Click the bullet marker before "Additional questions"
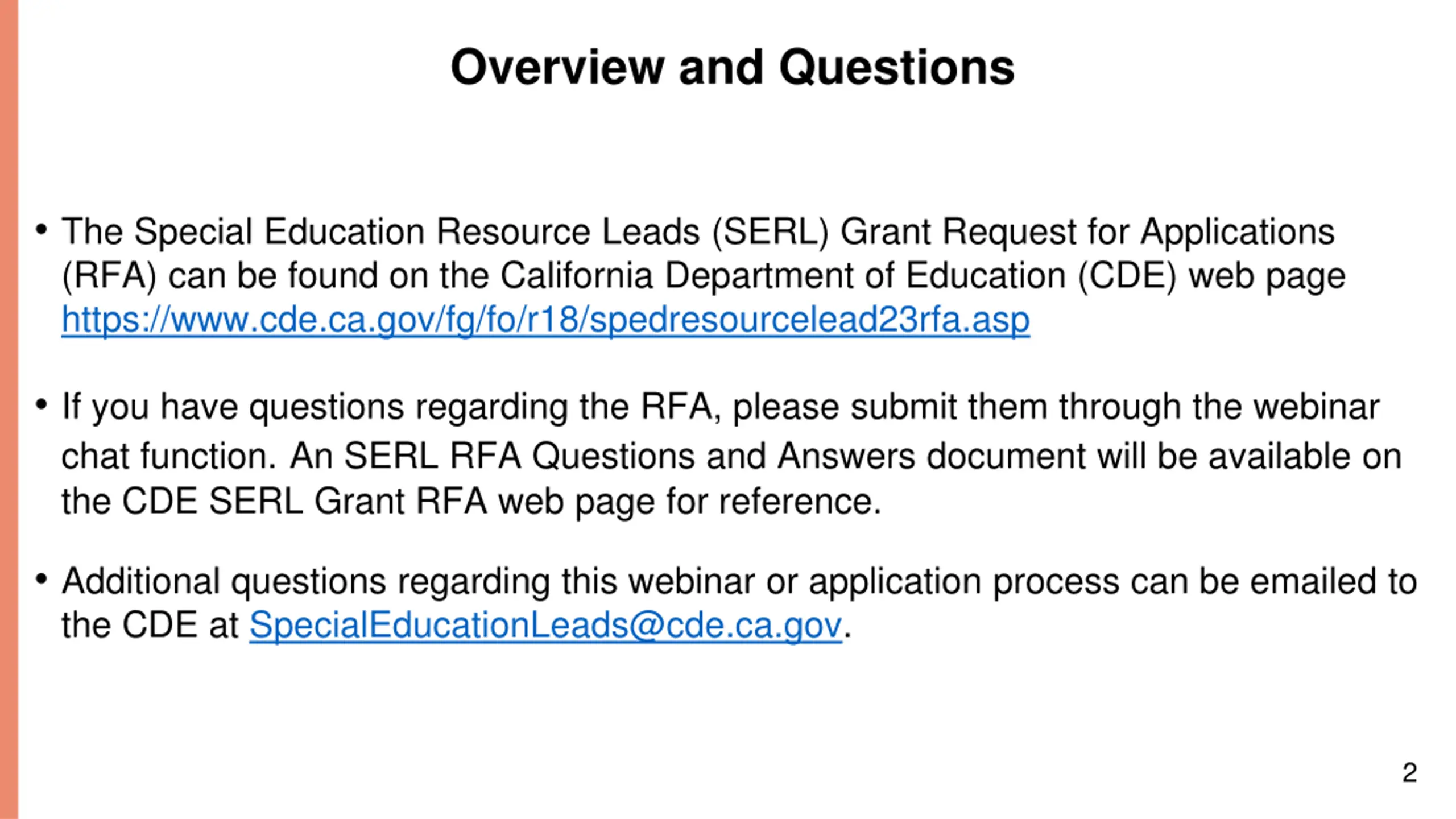This screenshot has height=819, width=1456. pos(41,580)
